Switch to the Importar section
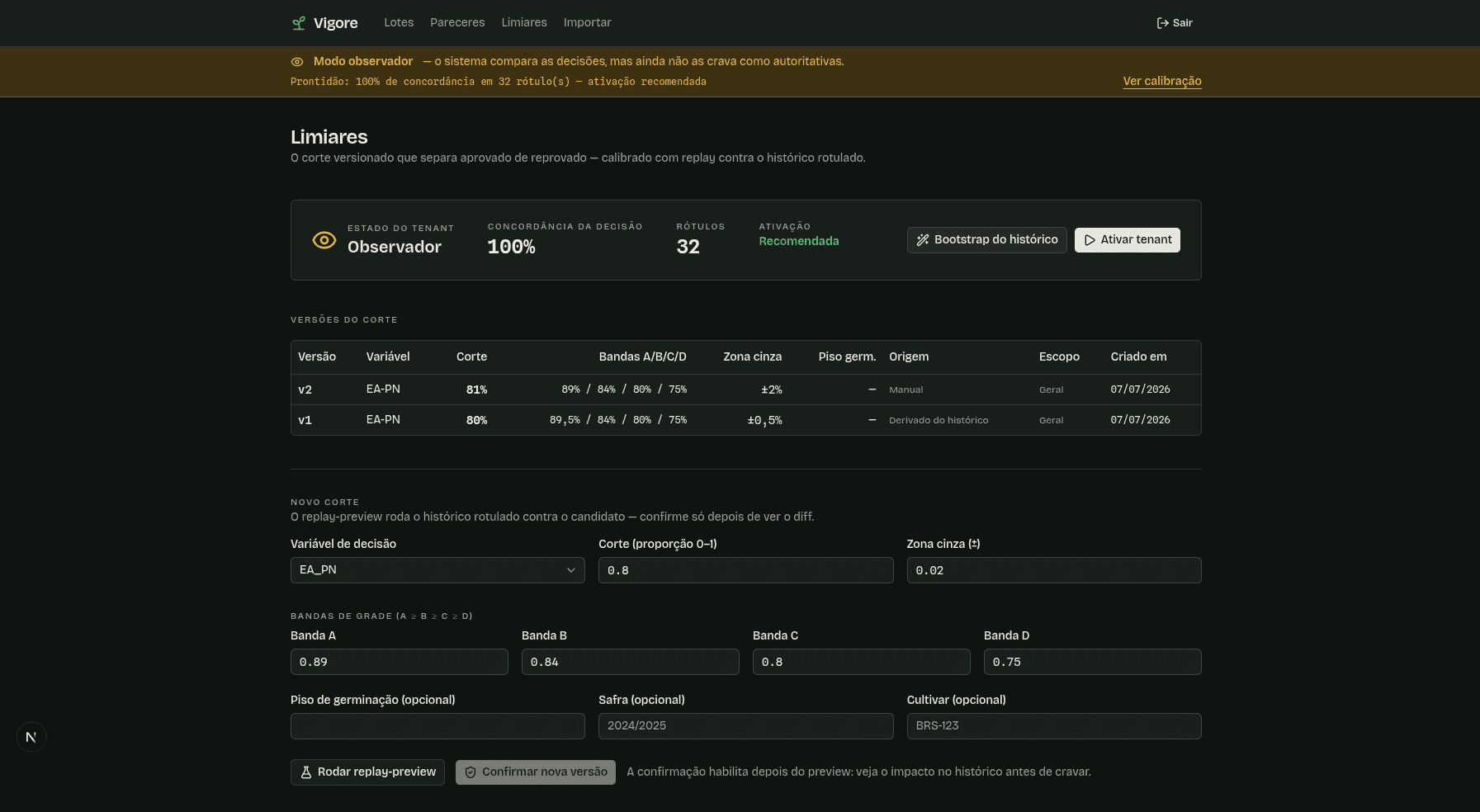Image resolution: width=1480 pixels, height=812 pixels. coord(587,23)
